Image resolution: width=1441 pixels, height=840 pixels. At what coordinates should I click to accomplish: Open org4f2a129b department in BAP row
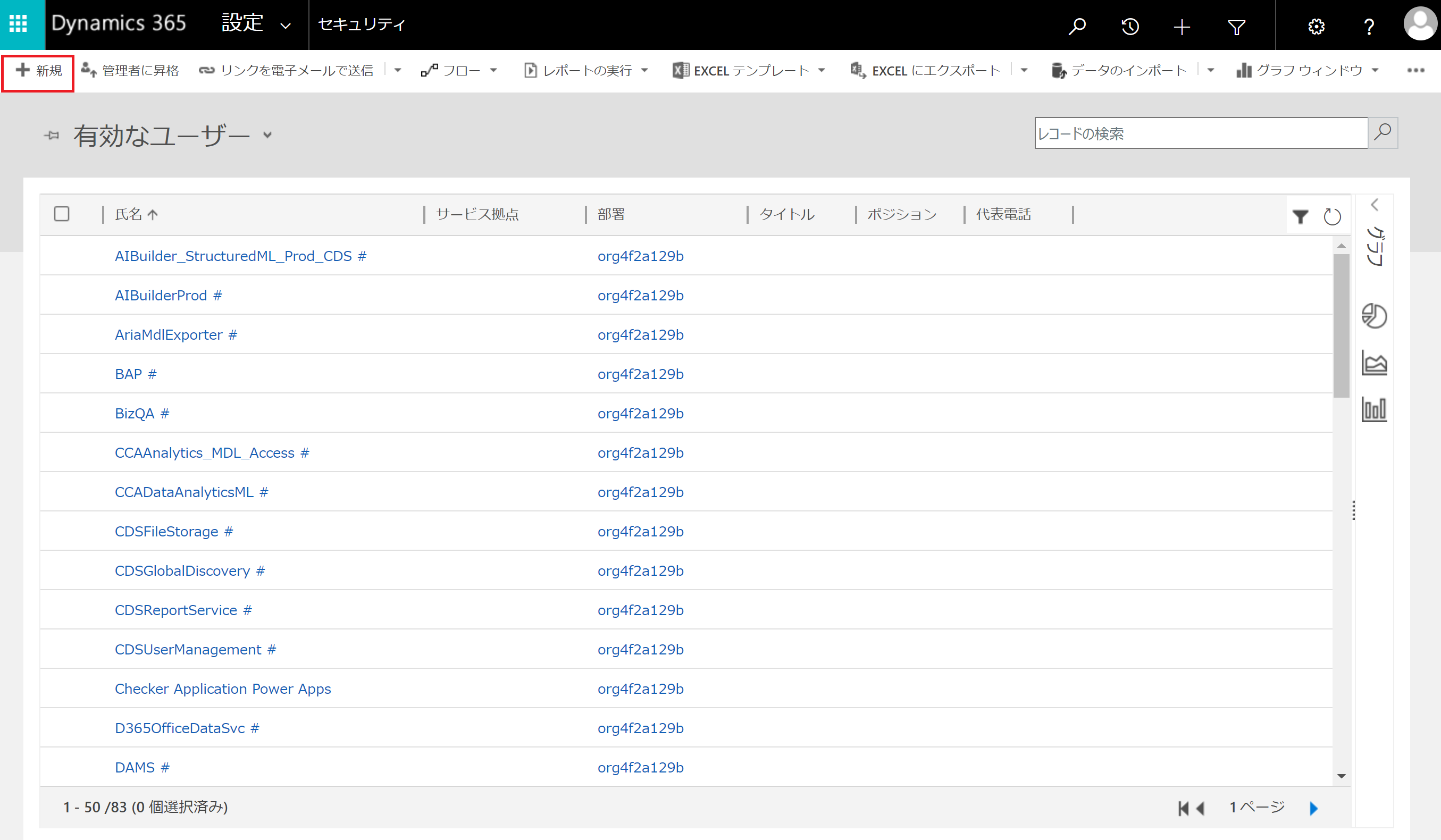click(640, 374)
